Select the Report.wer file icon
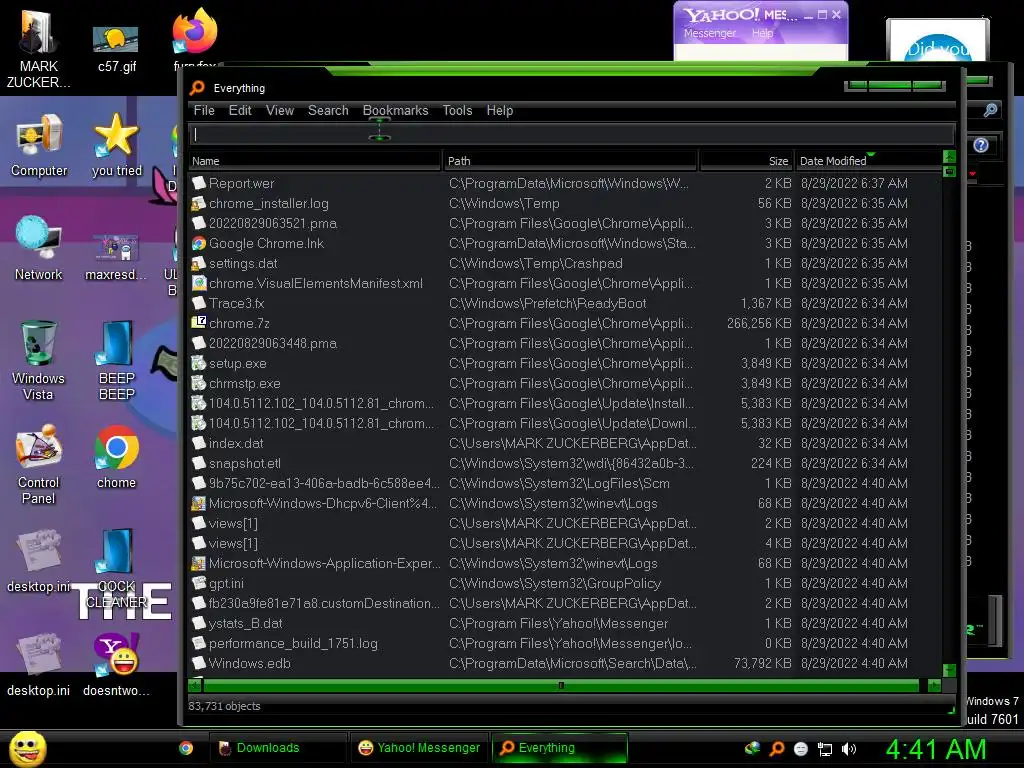 pos(199,184)
